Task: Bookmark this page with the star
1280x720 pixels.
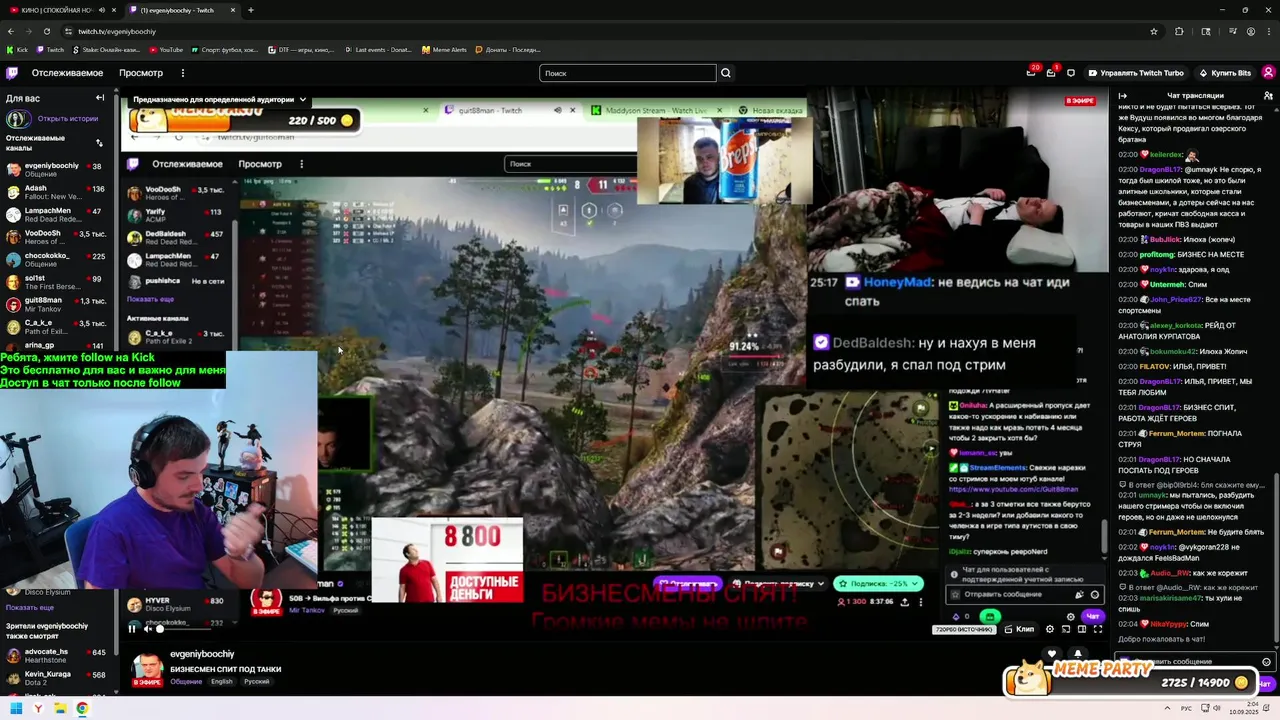Action: 1154,31
